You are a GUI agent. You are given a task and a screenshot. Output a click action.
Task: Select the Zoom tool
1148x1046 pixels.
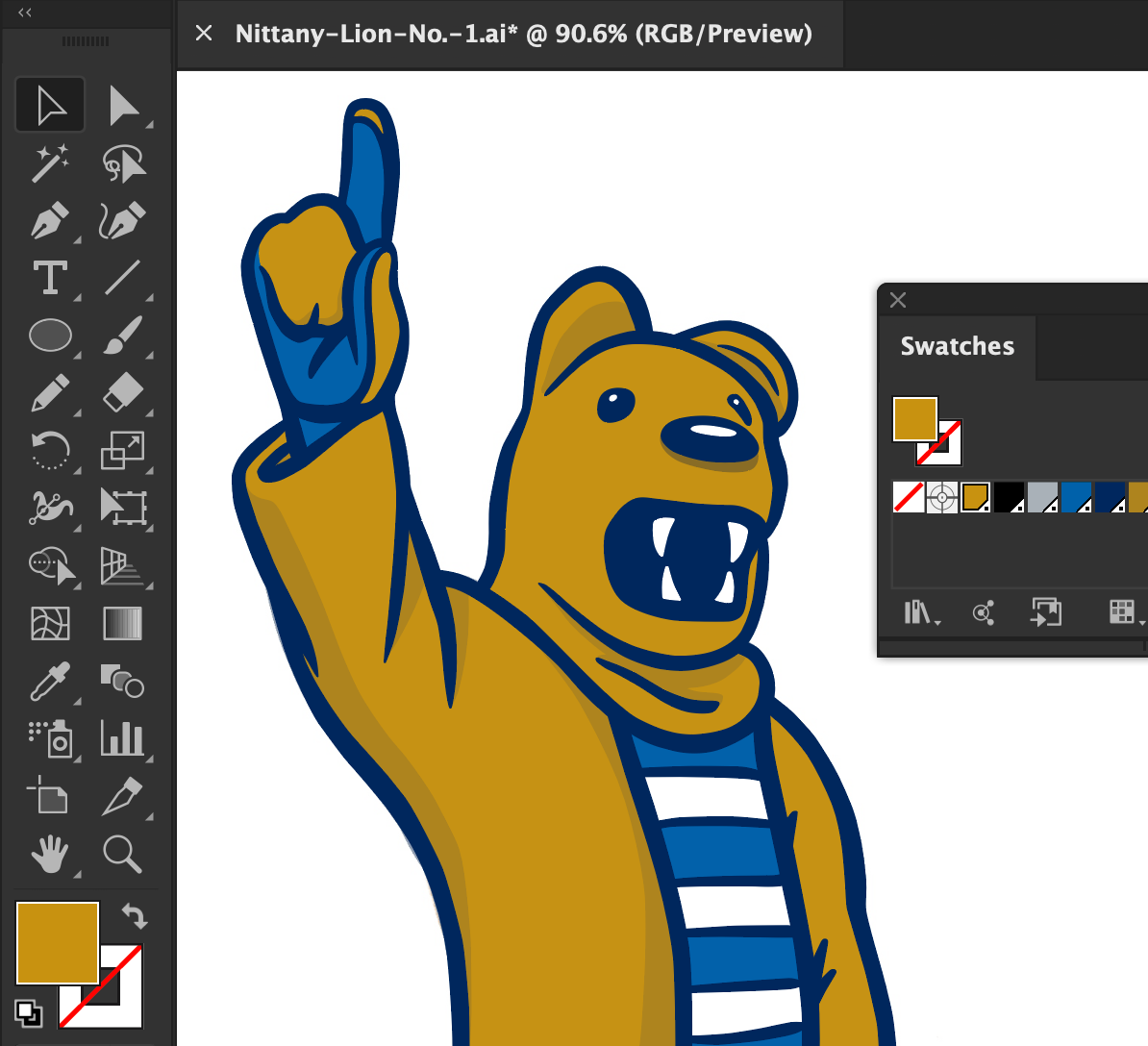(x=122, y=854)
